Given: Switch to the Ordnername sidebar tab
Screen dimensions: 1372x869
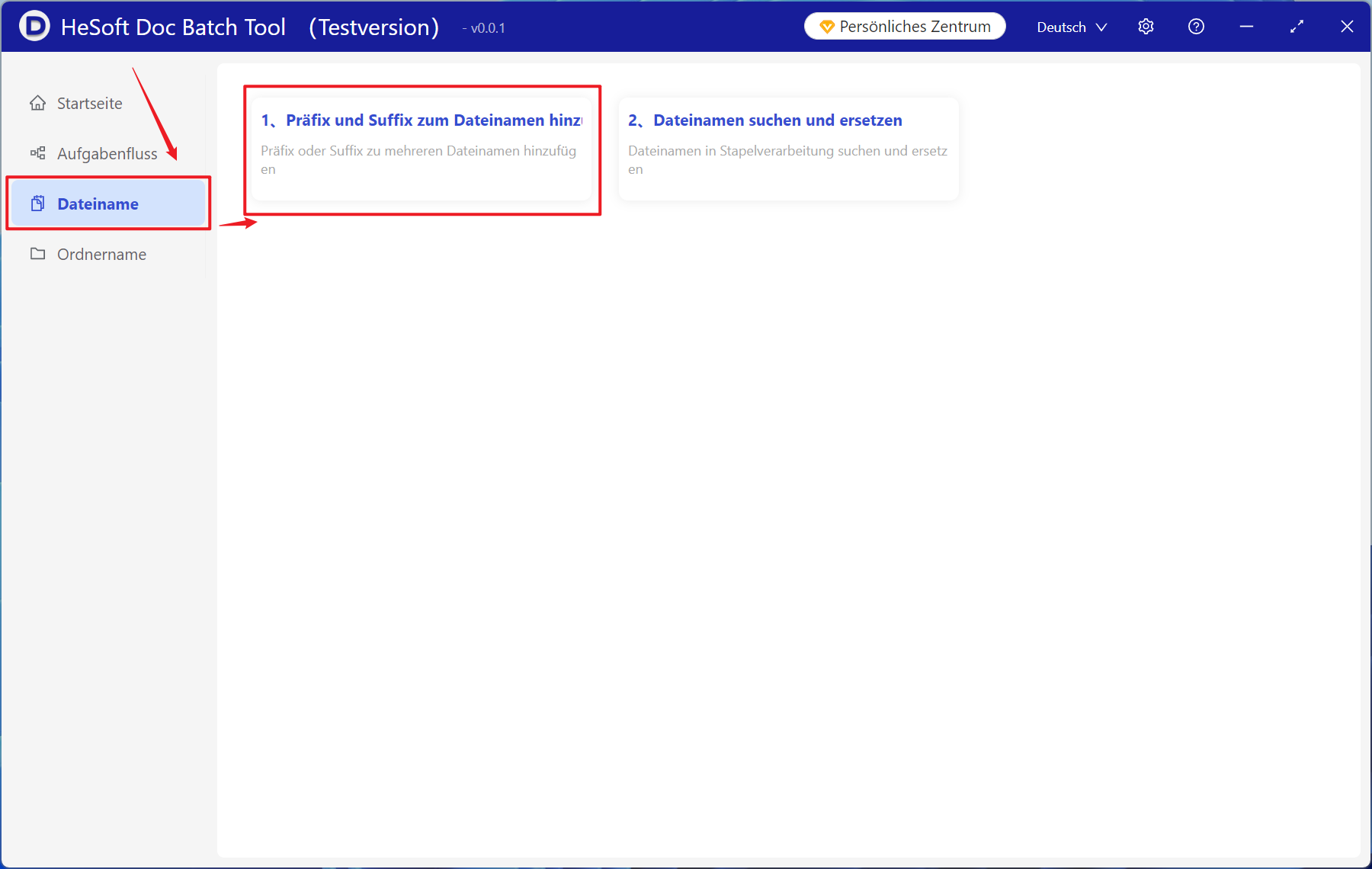Looking at the screenshot, I should click(x=101, y=254).
